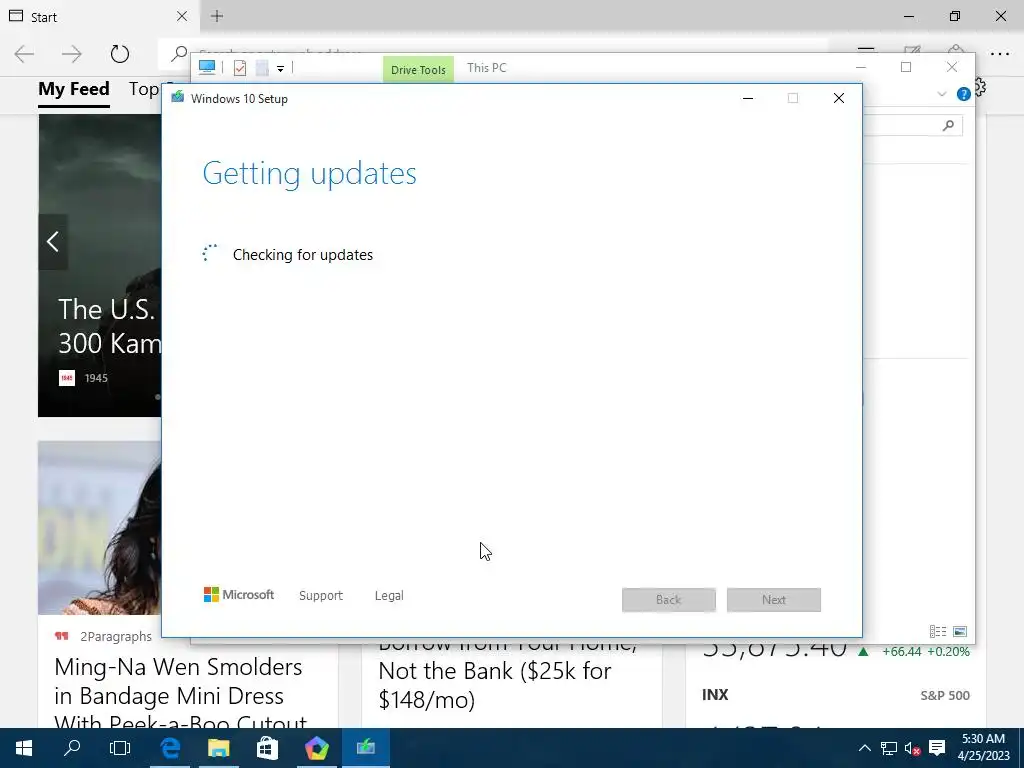Open Microsoft Edge from taskbar
Viewport: 1024px width, 768px height.
point(170,748)
